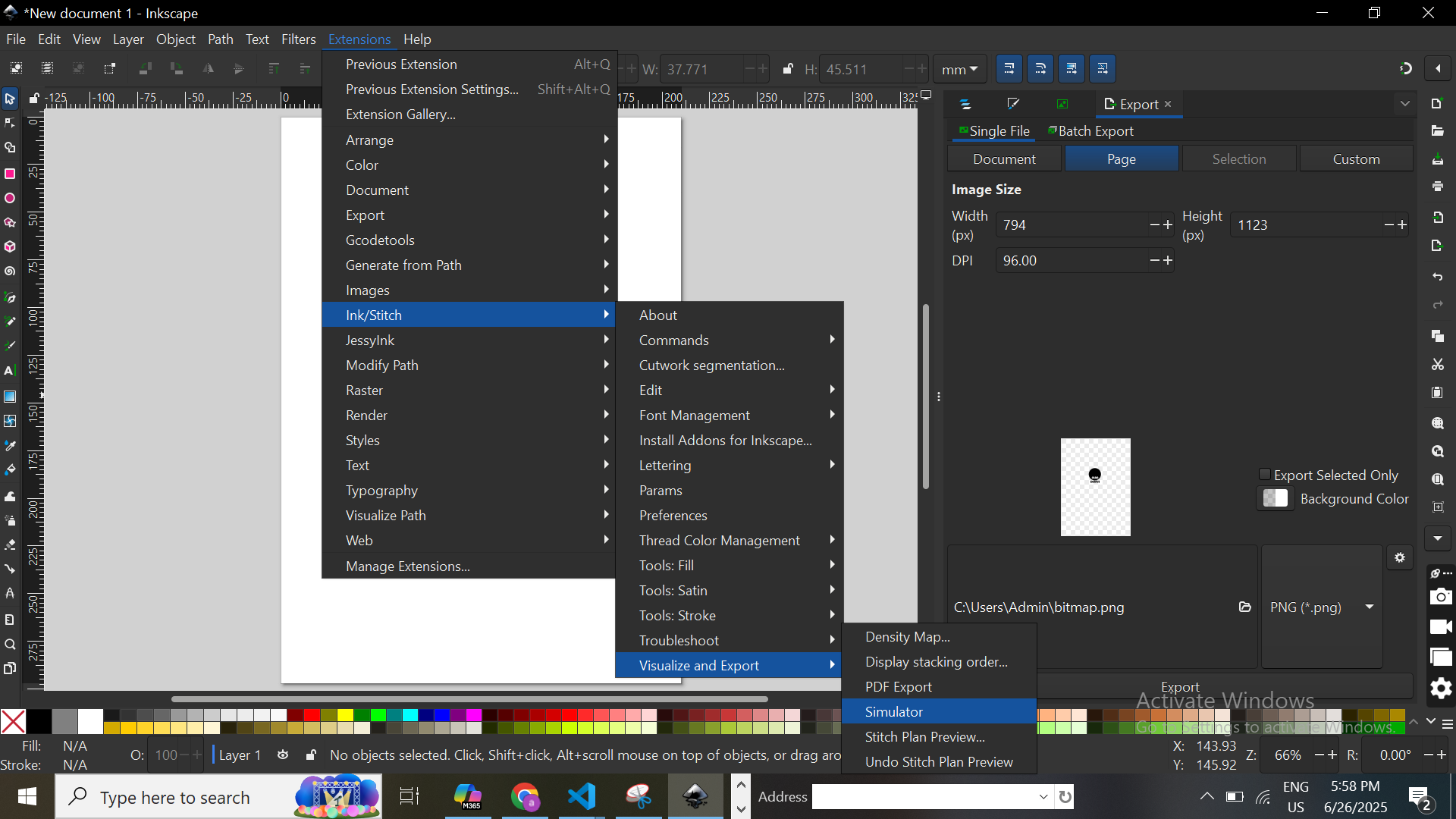Select the Dropper color picker tool

point(10,446)
